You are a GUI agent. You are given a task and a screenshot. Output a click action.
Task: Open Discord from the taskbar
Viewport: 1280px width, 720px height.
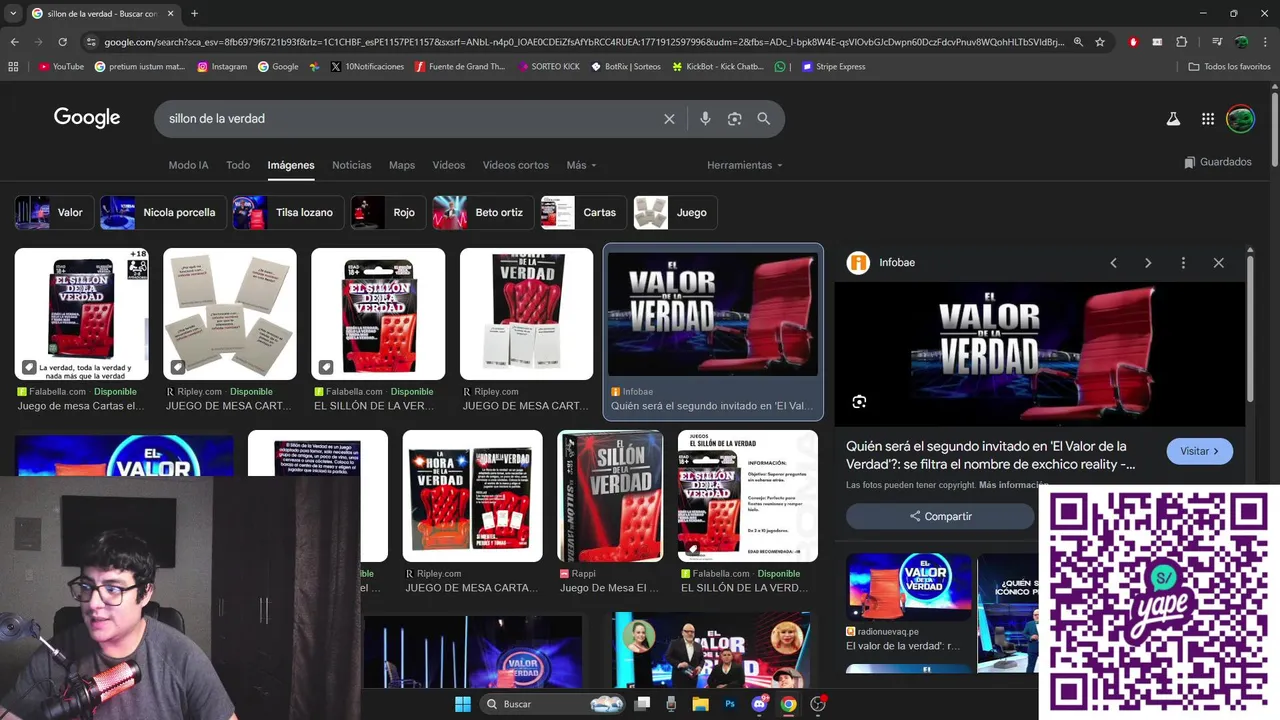click(x=759, y=704)
